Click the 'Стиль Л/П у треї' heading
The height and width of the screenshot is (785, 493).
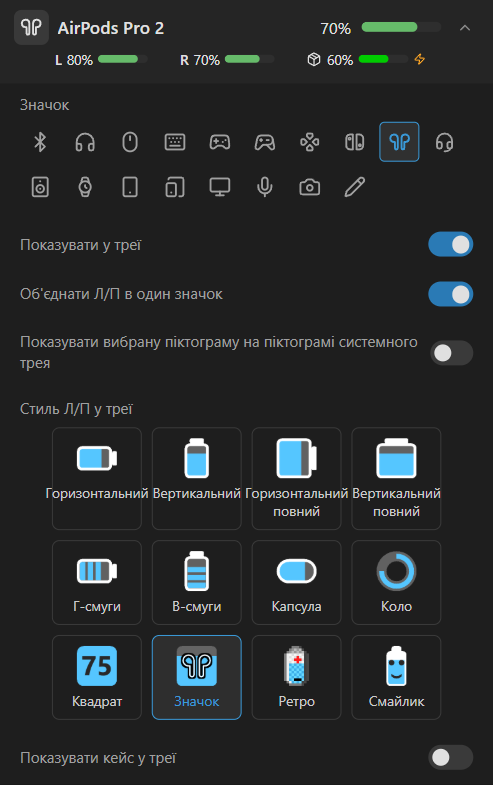[76, 409]
